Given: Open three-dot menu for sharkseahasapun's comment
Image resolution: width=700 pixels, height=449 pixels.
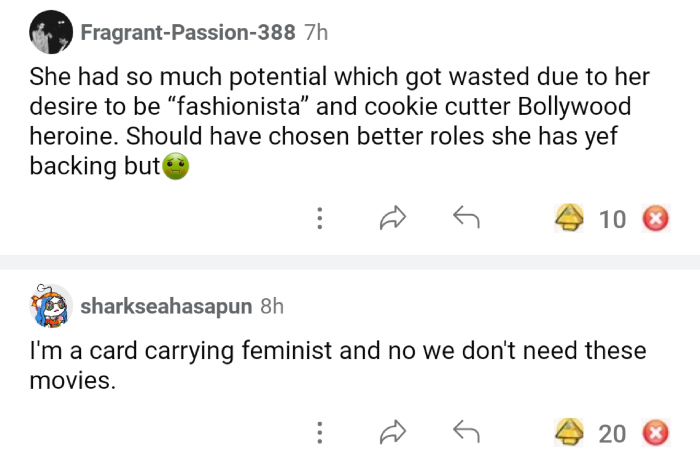Looking at the screenshot, I should [320, 432].
